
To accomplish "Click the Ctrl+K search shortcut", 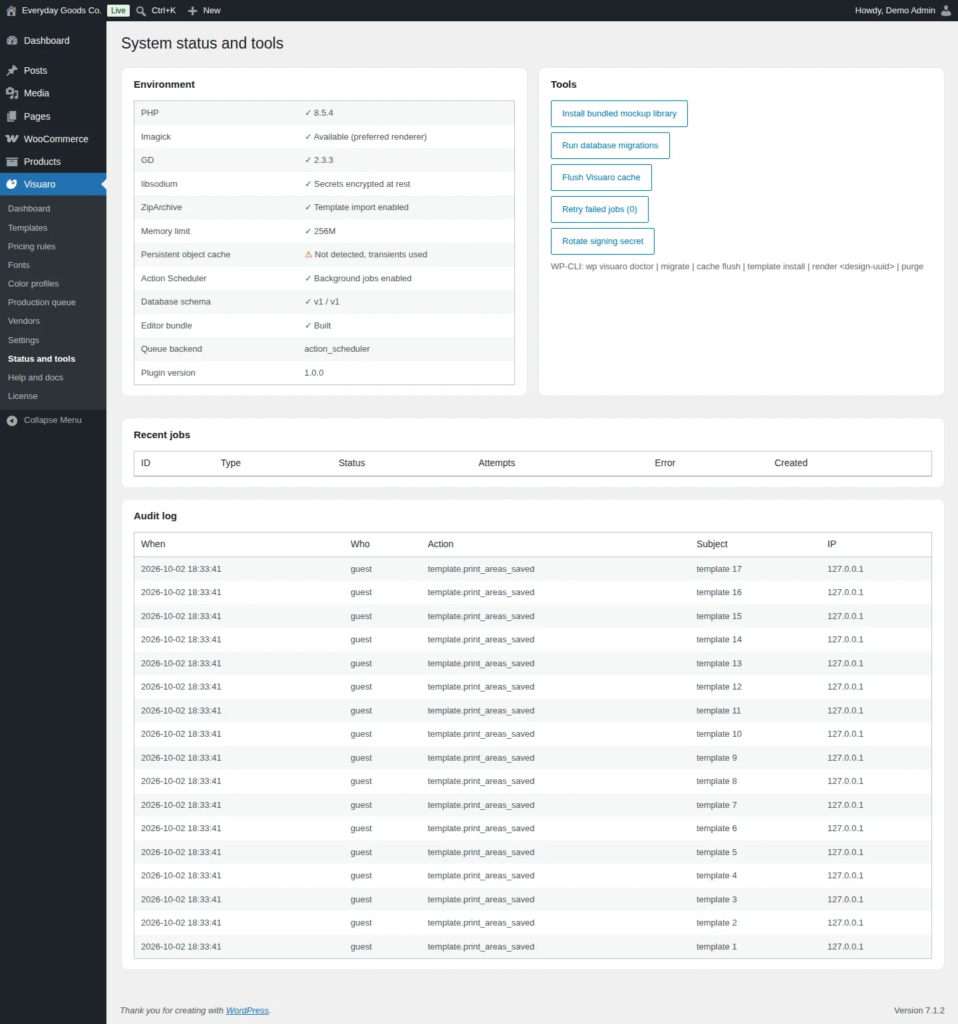I will coord(163,10).
